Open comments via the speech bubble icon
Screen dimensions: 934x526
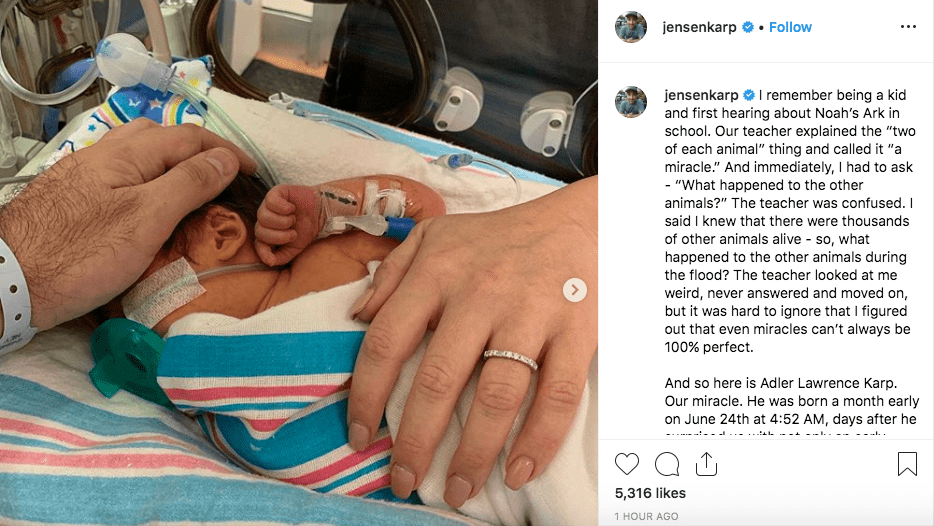(x=667, y=464)
